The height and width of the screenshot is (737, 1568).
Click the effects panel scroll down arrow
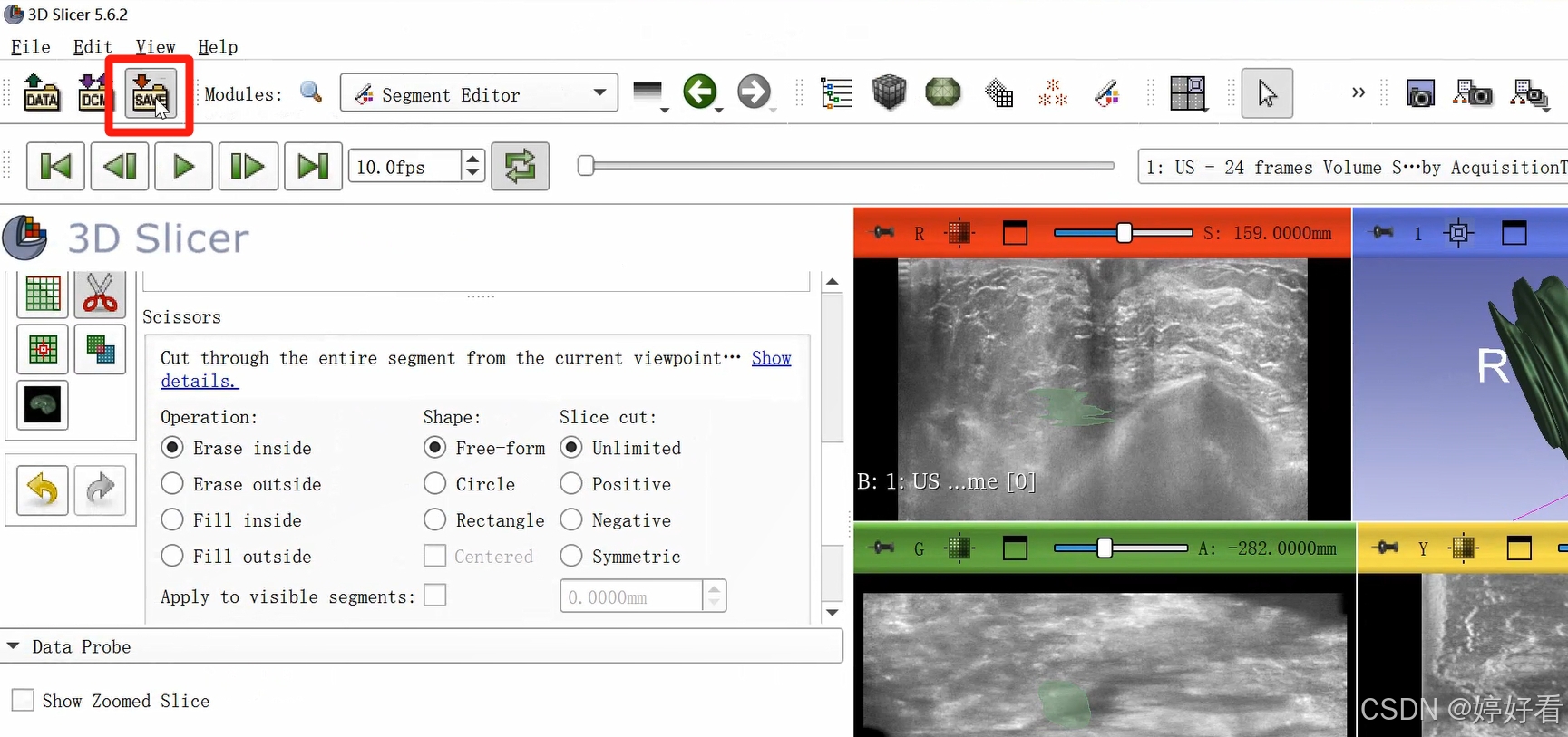(833, 612)
